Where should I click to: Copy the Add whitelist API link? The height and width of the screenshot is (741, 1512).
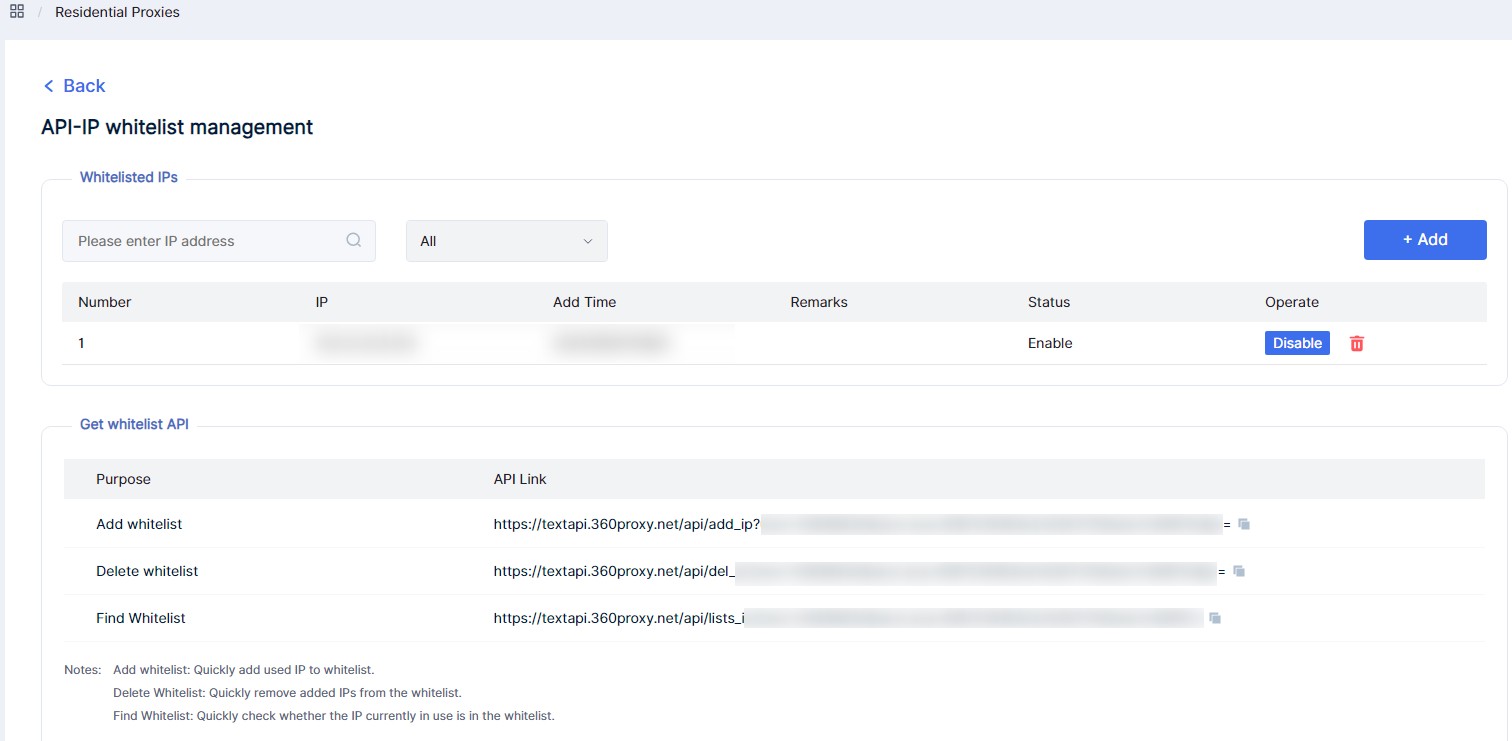pos(1244,523)
